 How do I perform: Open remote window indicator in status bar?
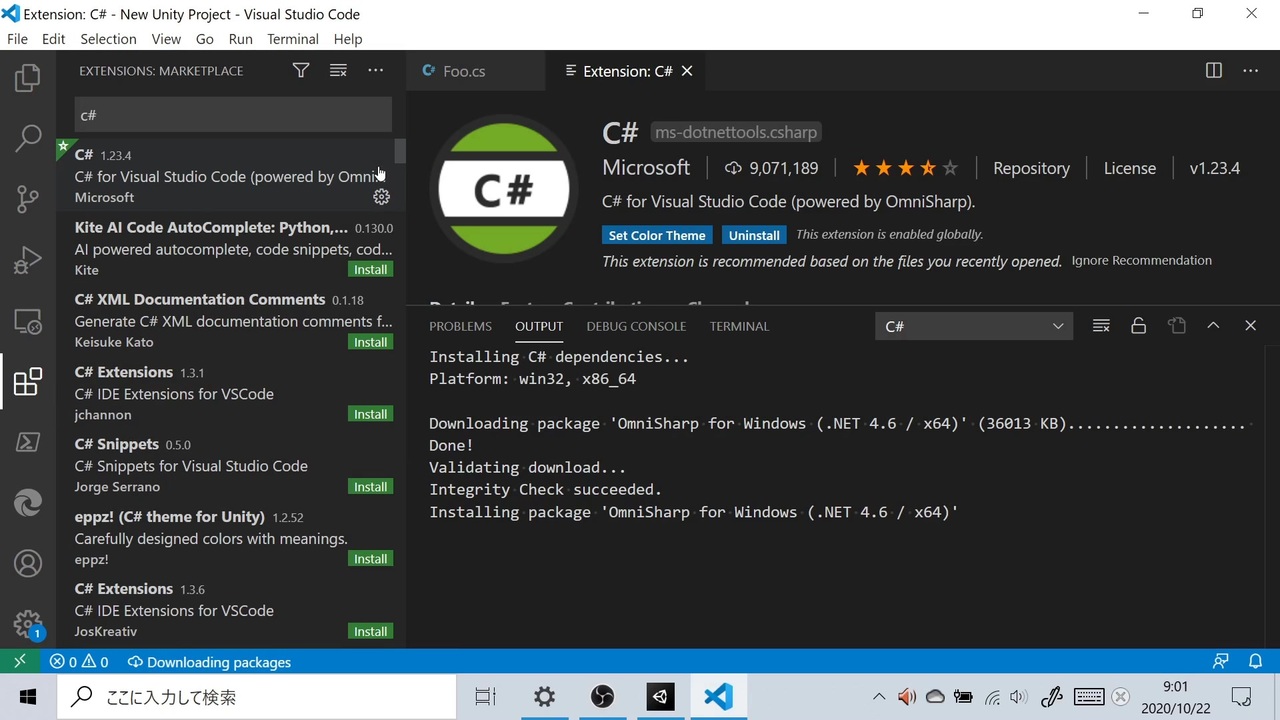point(20,662)
